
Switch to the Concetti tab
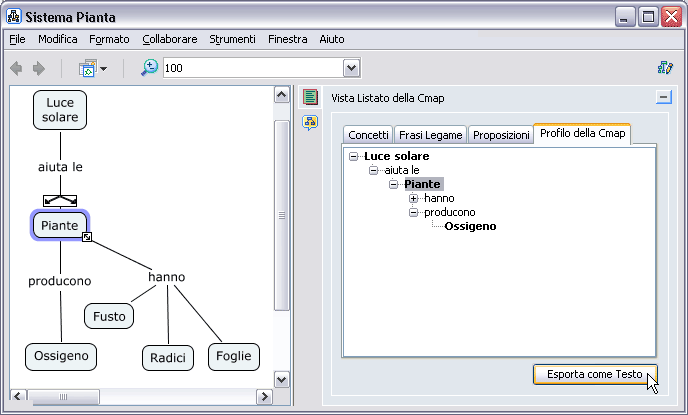[368, 135]
